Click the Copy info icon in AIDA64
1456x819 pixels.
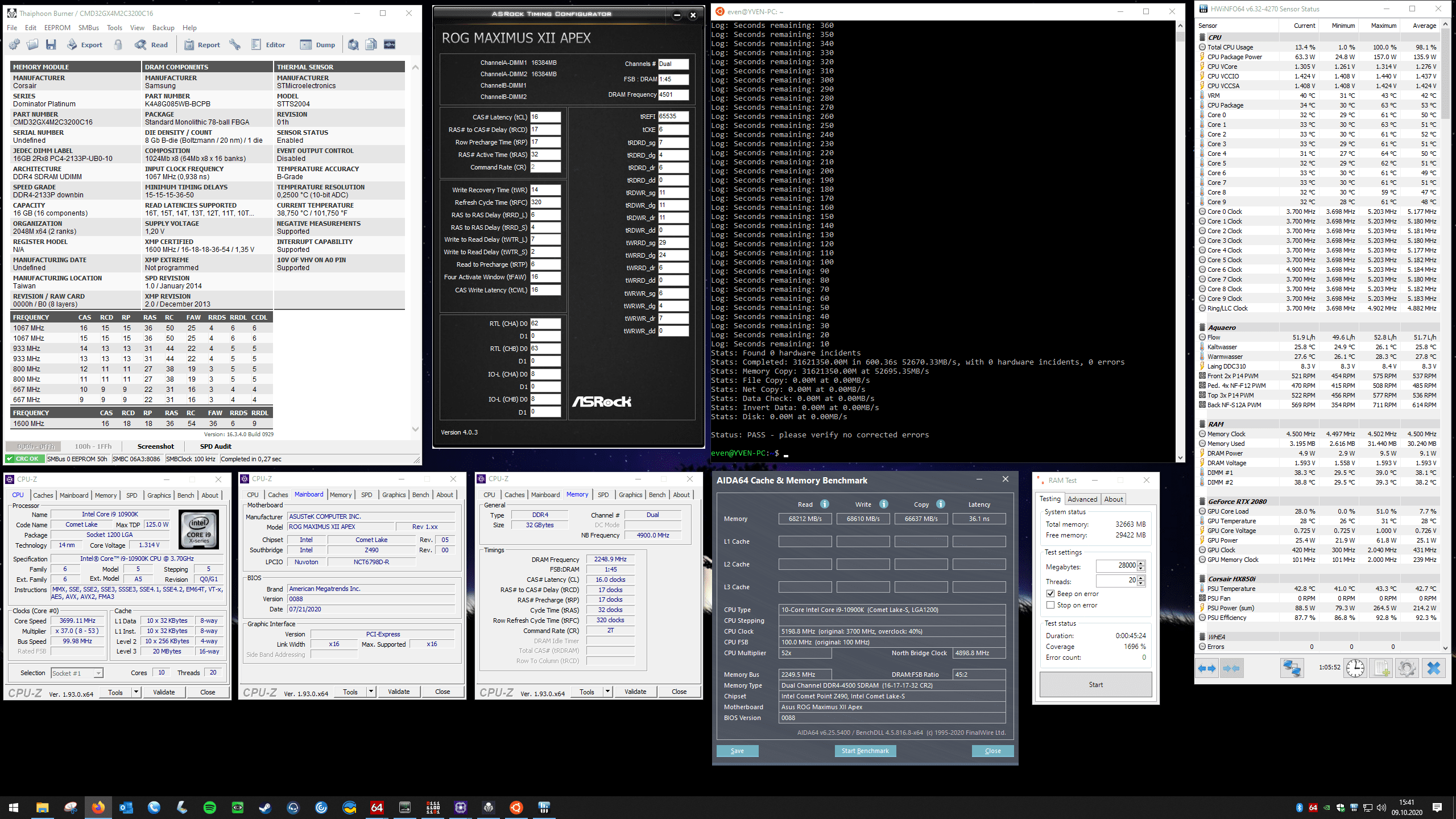pos(941,504)
